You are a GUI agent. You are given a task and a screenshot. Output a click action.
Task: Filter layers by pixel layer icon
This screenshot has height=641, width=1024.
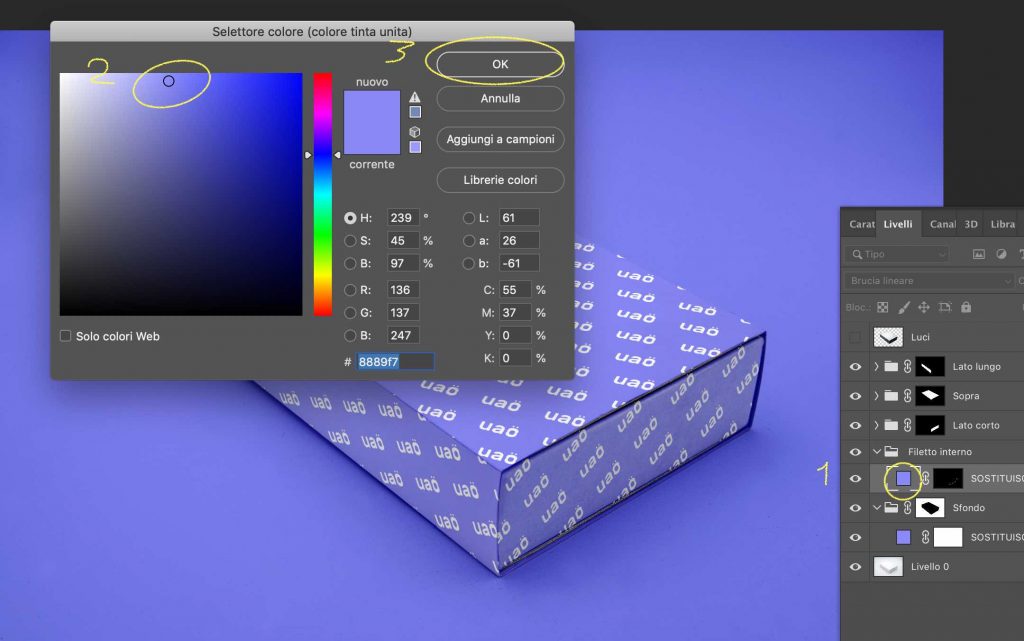point(979,255)
